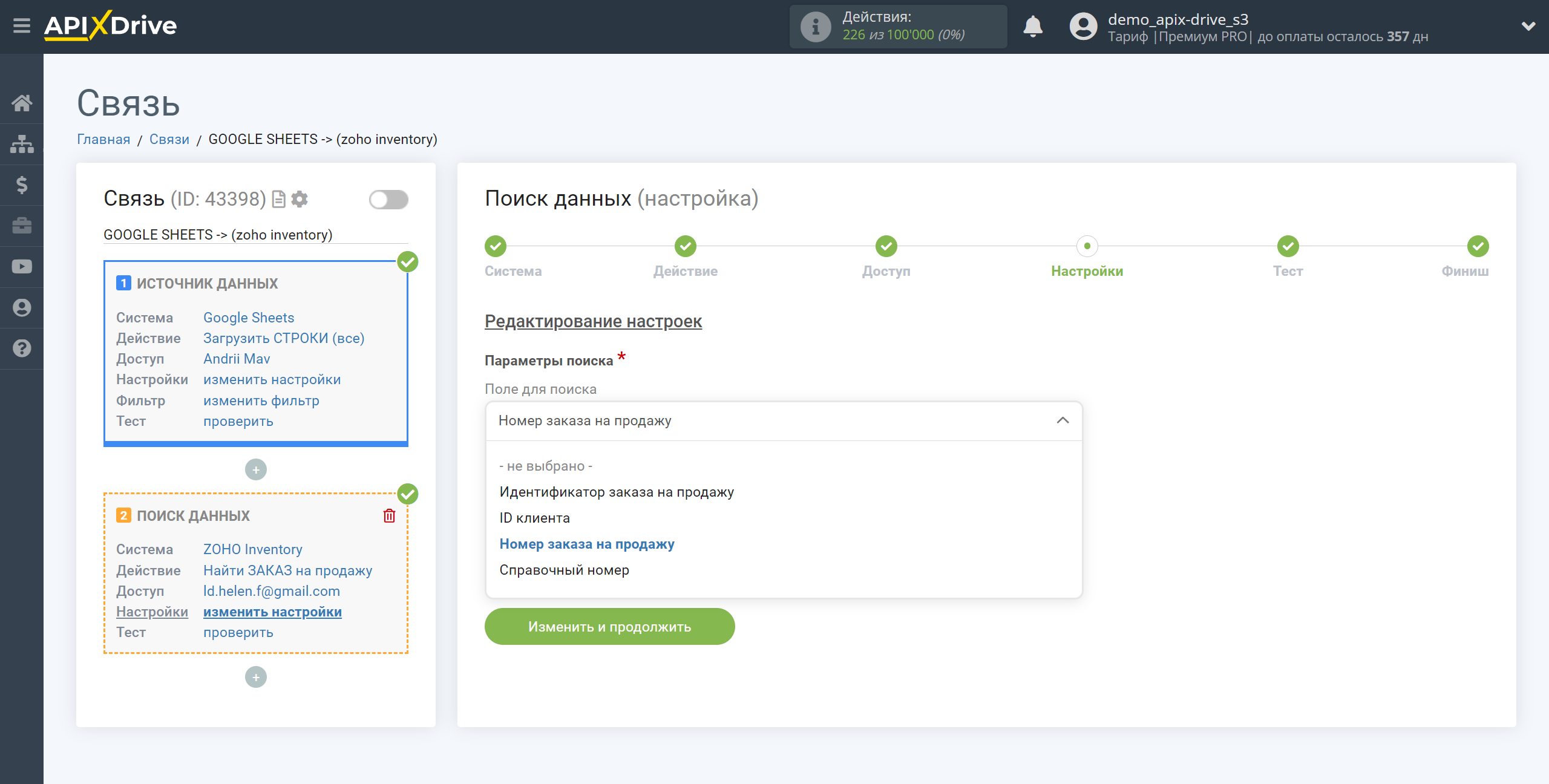
Task: Open connection settings gear icon
Action: coord(300,199)
